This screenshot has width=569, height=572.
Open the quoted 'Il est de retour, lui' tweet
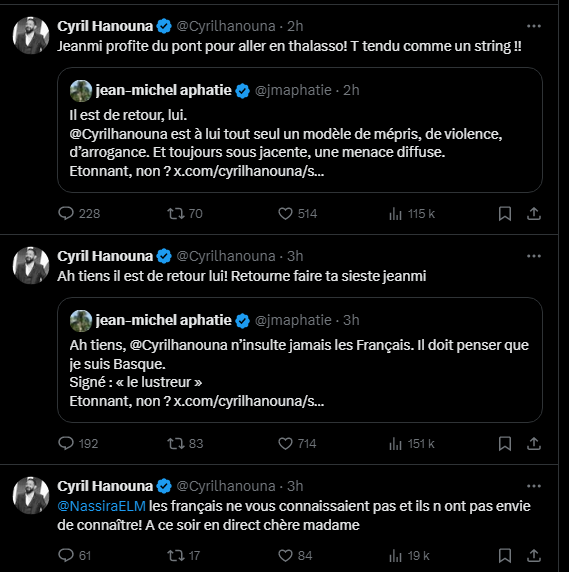tap(300, 130)
